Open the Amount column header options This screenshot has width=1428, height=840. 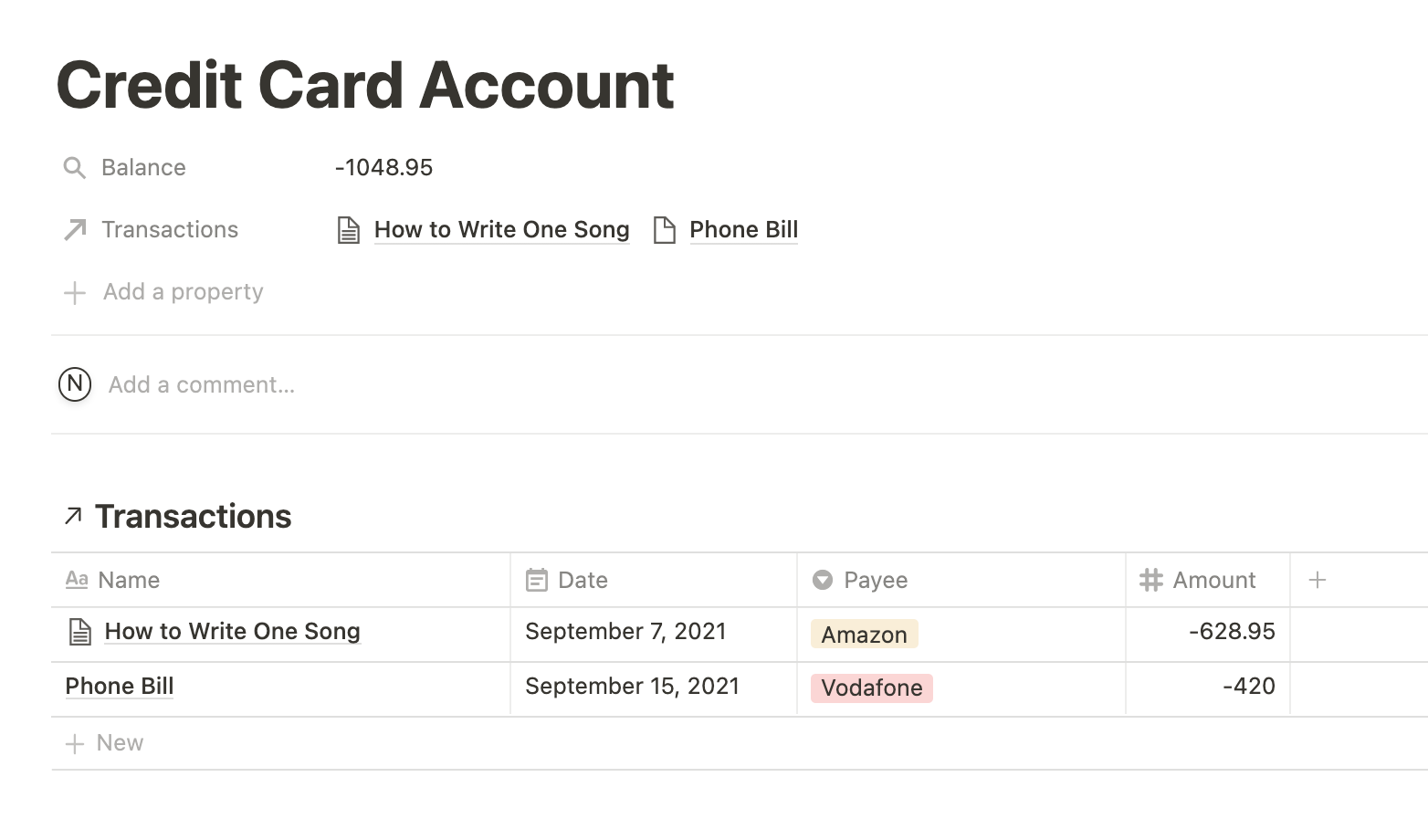1208,580
